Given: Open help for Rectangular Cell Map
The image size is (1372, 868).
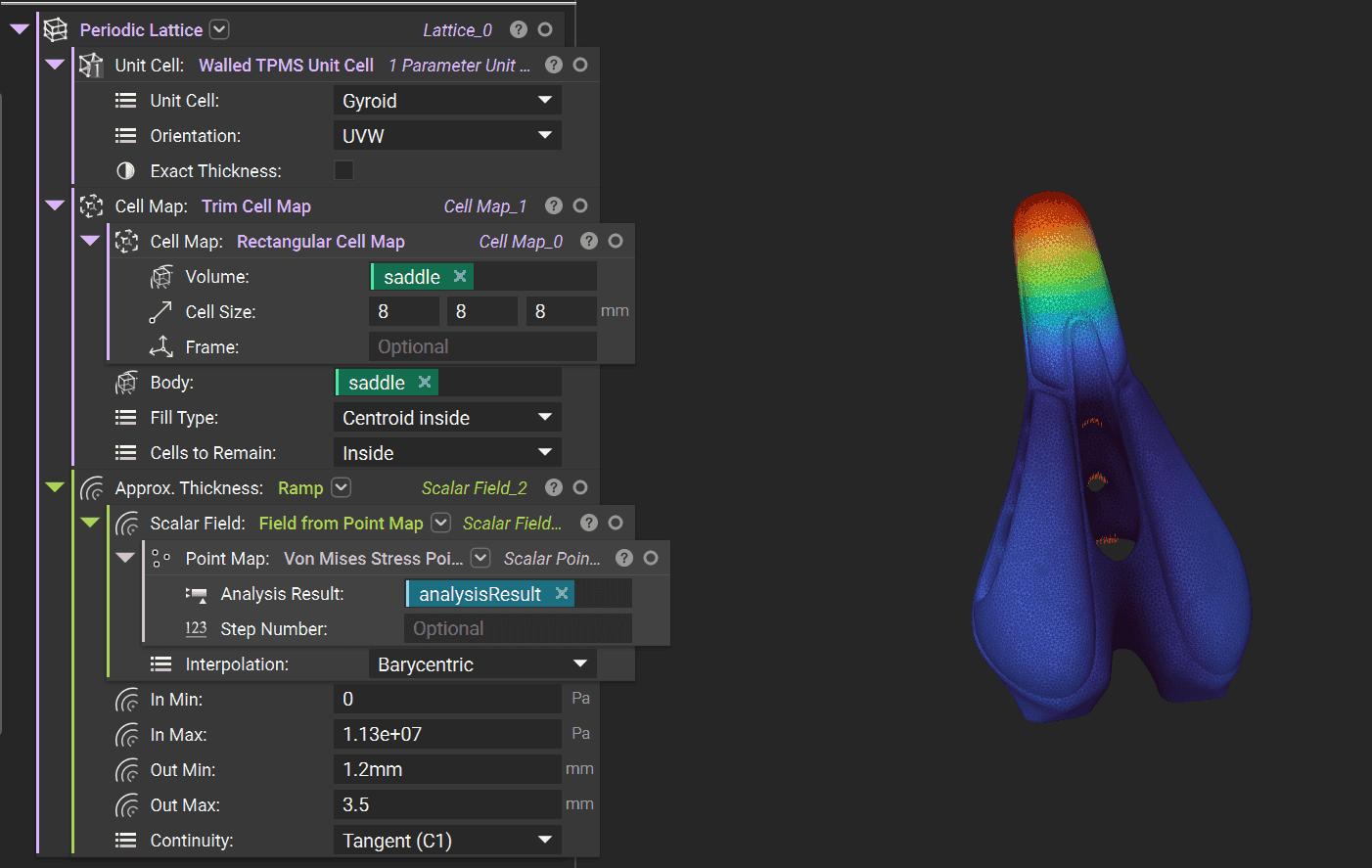Looking at the screenshot, I should click(589, 241).
